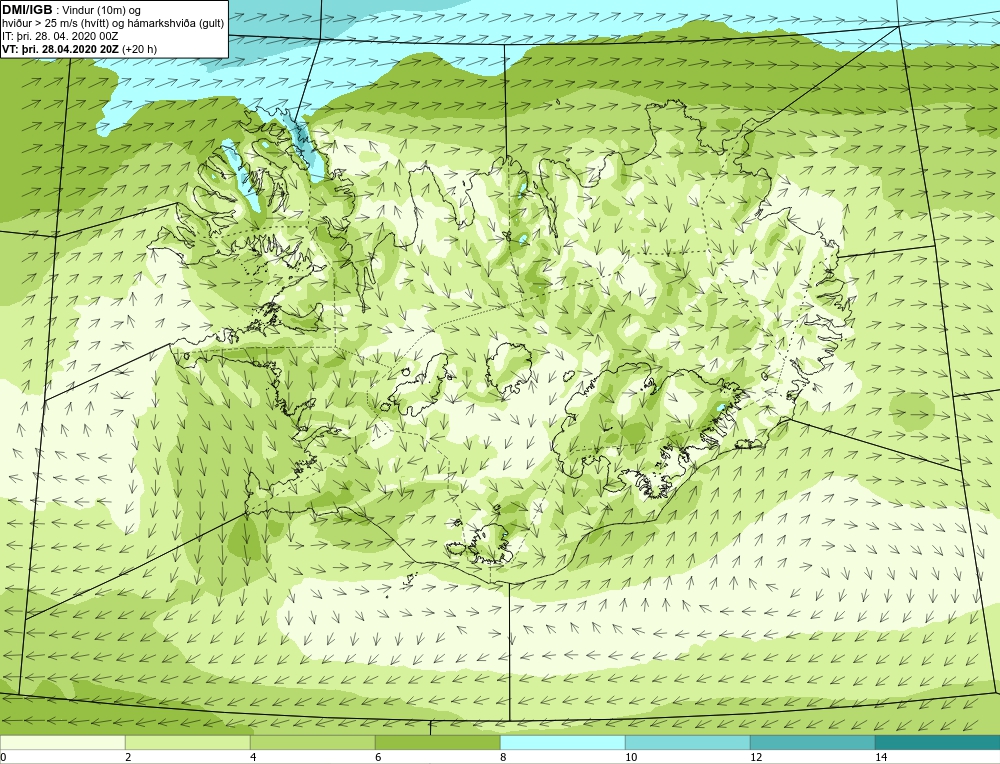
Task: Click the legend scale label '4'
Action: click(253, 757)
